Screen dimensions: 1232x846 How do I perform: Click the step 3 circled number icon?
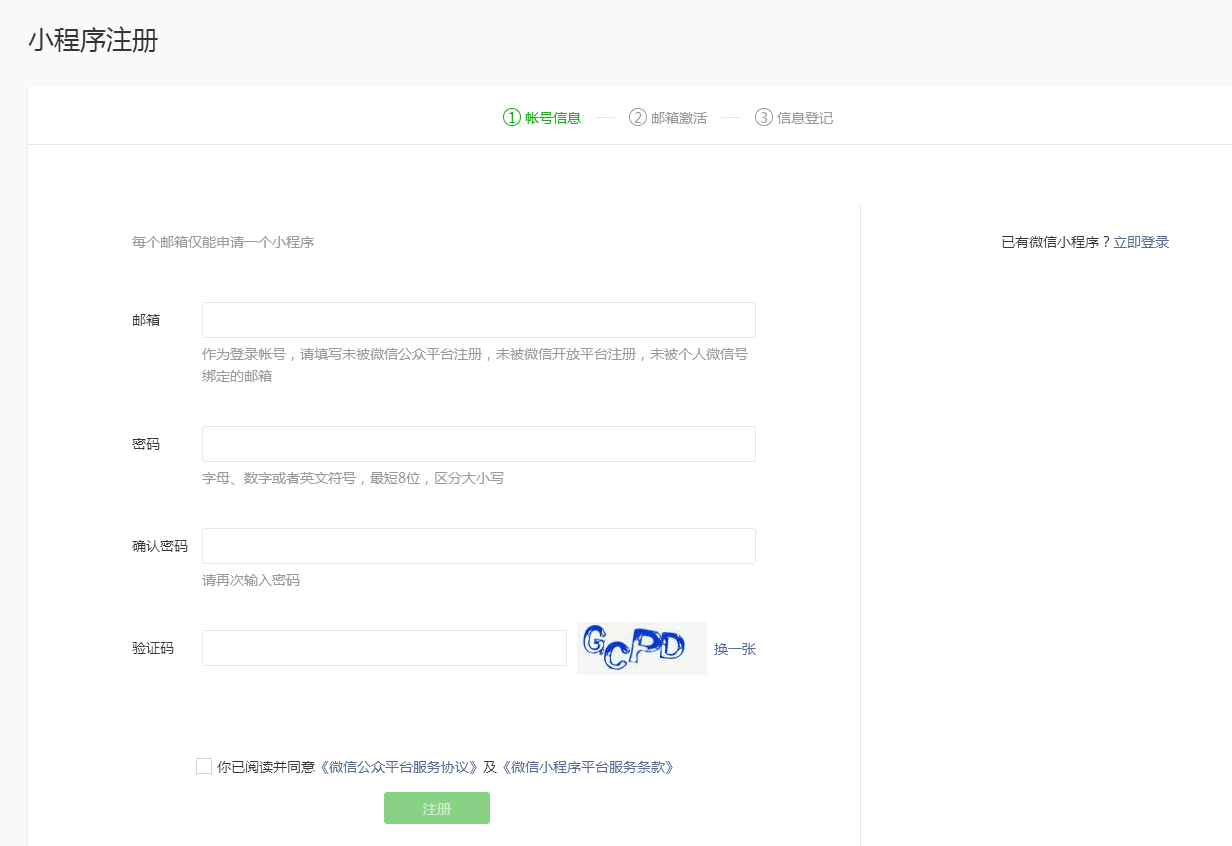tap(764, 117)
